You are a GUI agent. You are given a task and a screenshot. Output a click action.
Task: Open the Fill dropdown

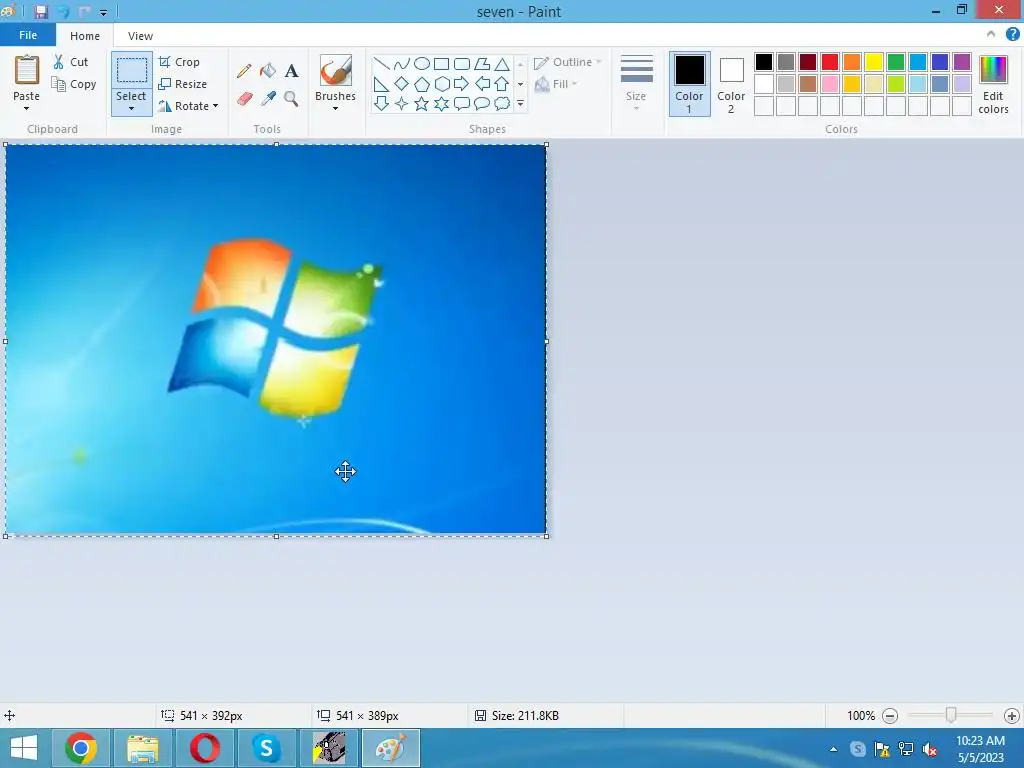pos(556,84)
